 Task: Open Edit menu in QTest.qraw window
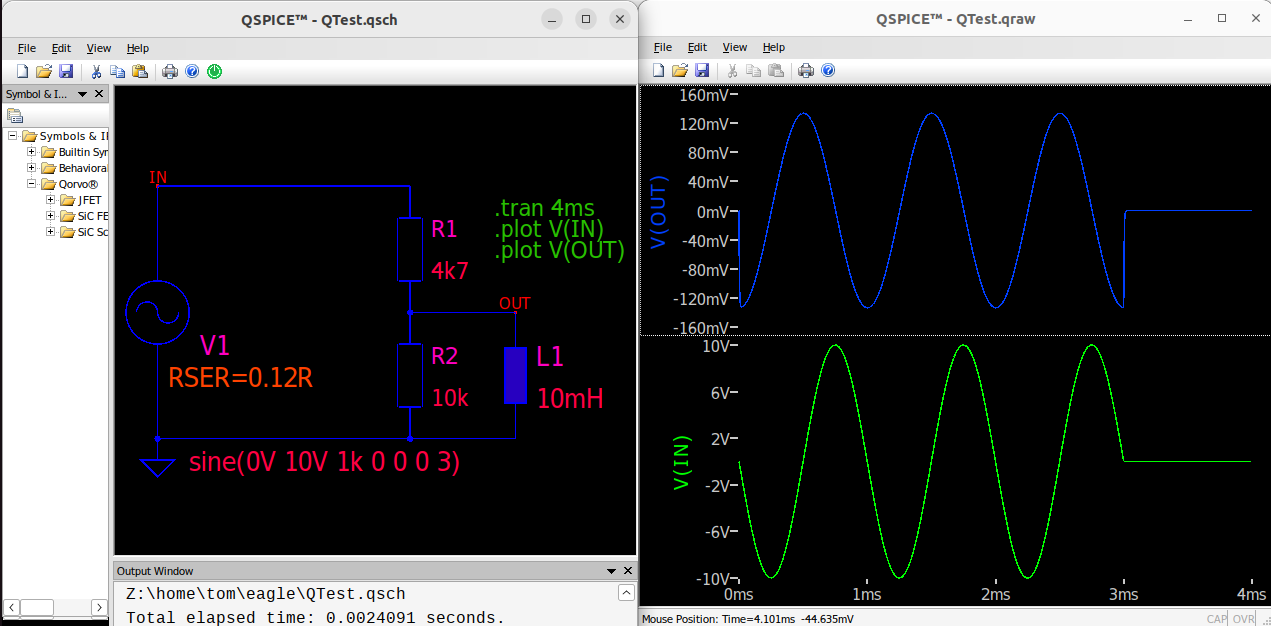(x=697, y=47)
